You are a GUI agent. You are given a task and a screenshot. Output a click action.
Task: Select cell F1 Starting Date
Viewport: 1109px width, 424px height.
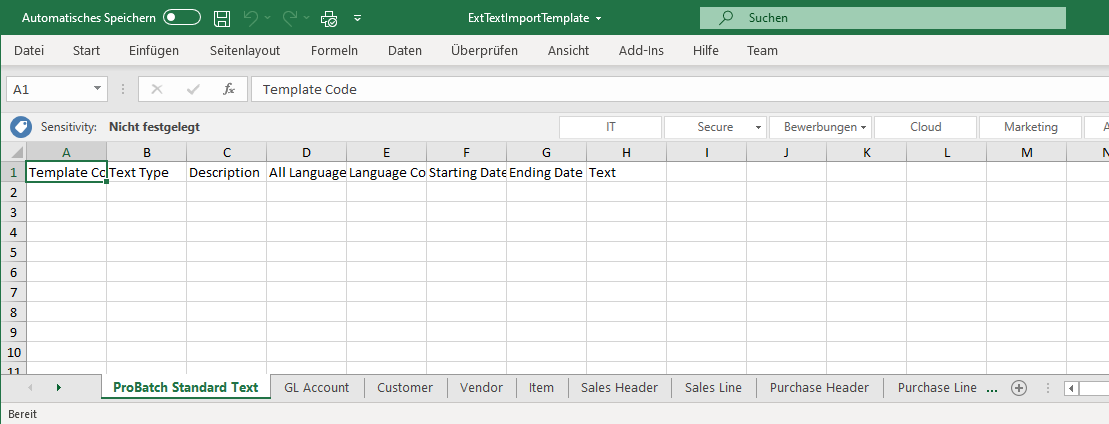click(466, 172)
